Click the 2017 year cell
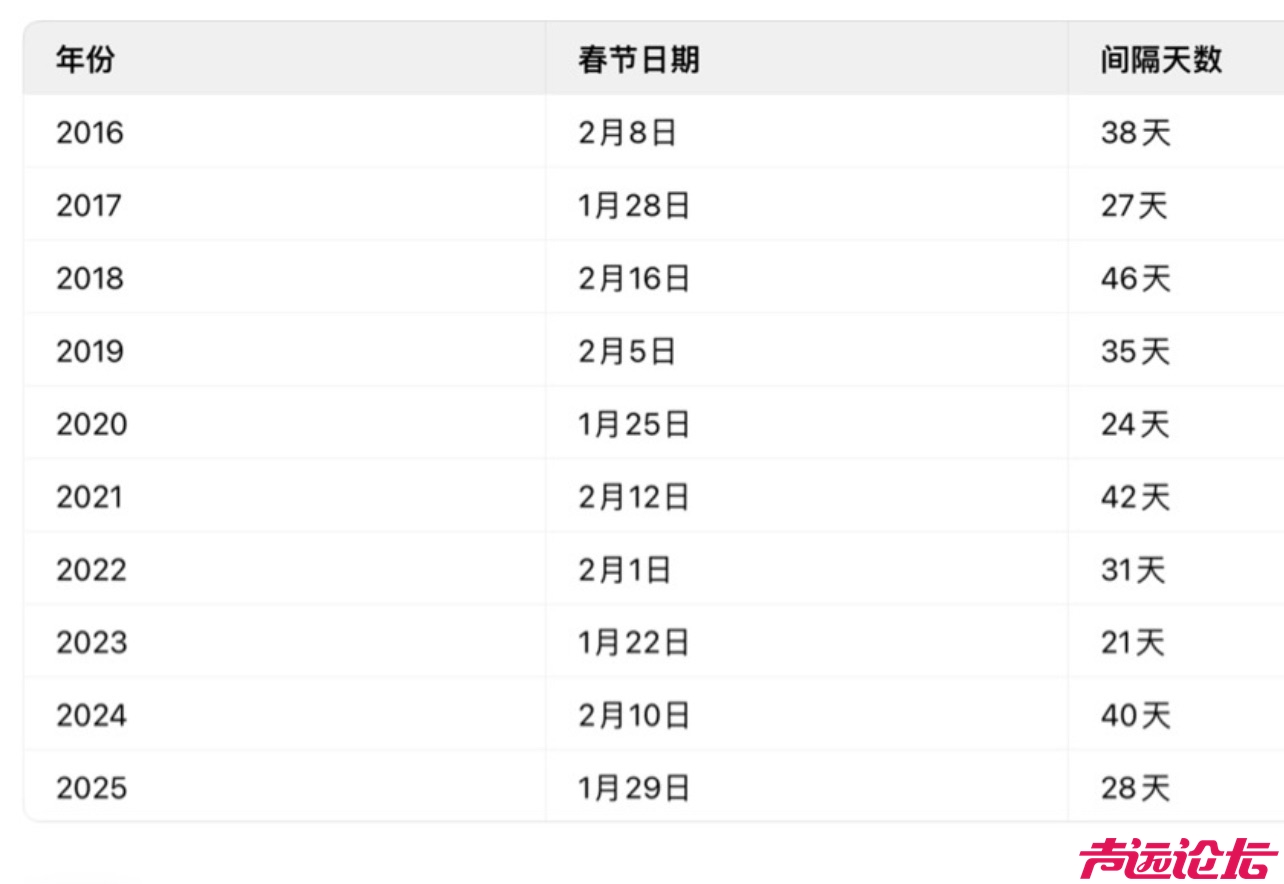 click(90, 206)
